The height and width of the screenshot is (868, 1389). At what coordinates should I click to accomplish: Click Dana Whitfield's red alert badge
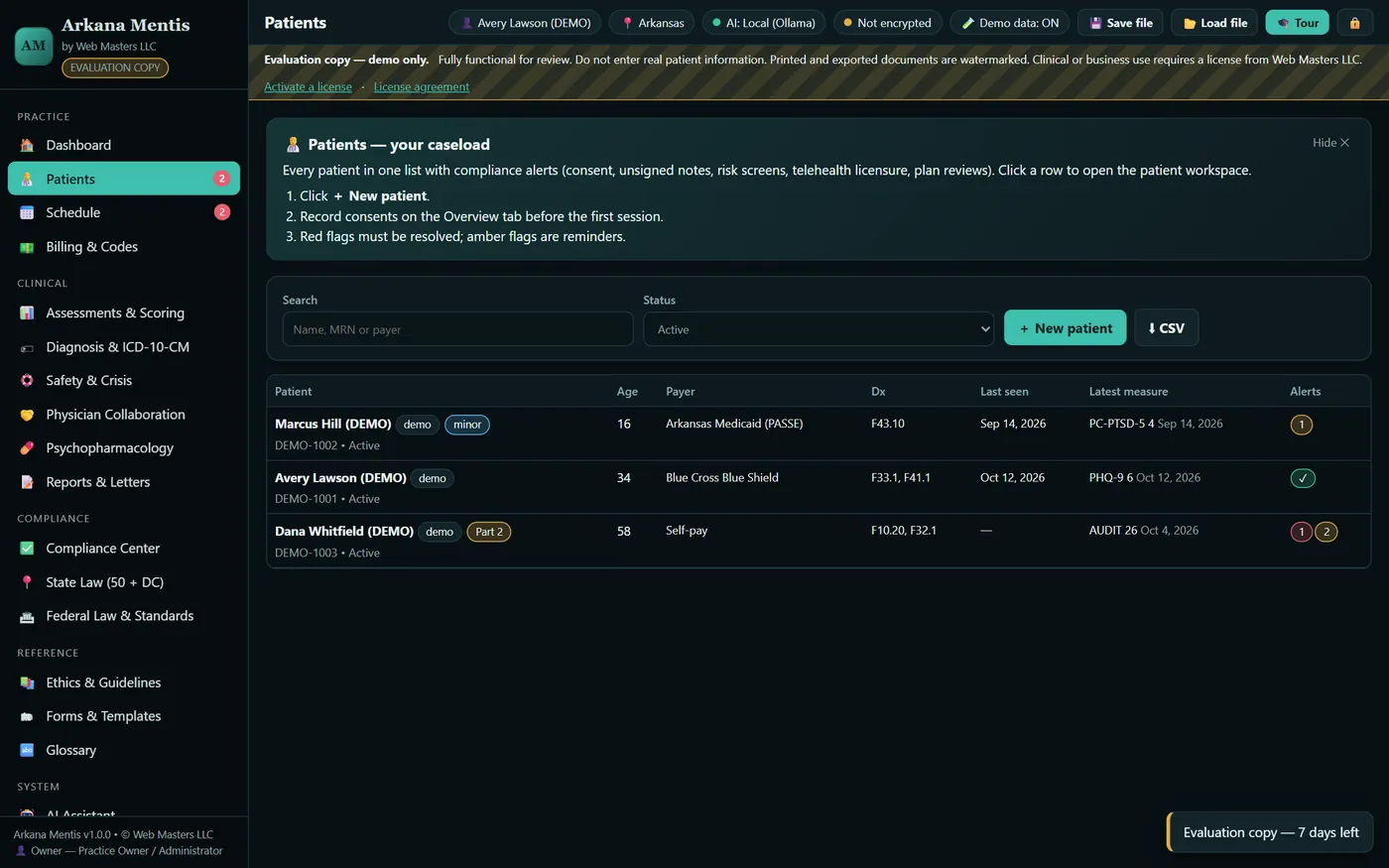pyautogui.click(x=1301, y=532)
